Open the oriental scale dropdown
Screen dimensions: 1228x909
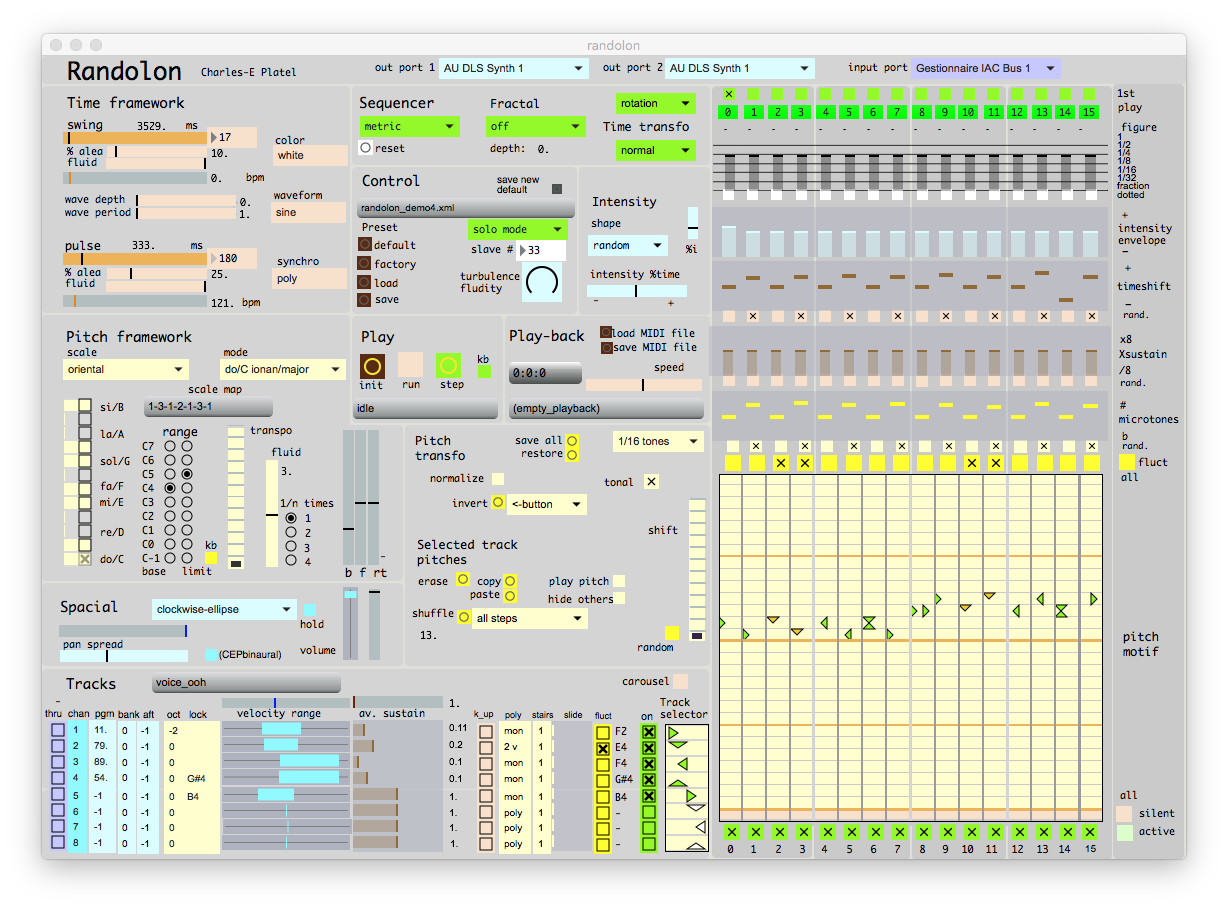pyautogui.click(x=126, y=369)
